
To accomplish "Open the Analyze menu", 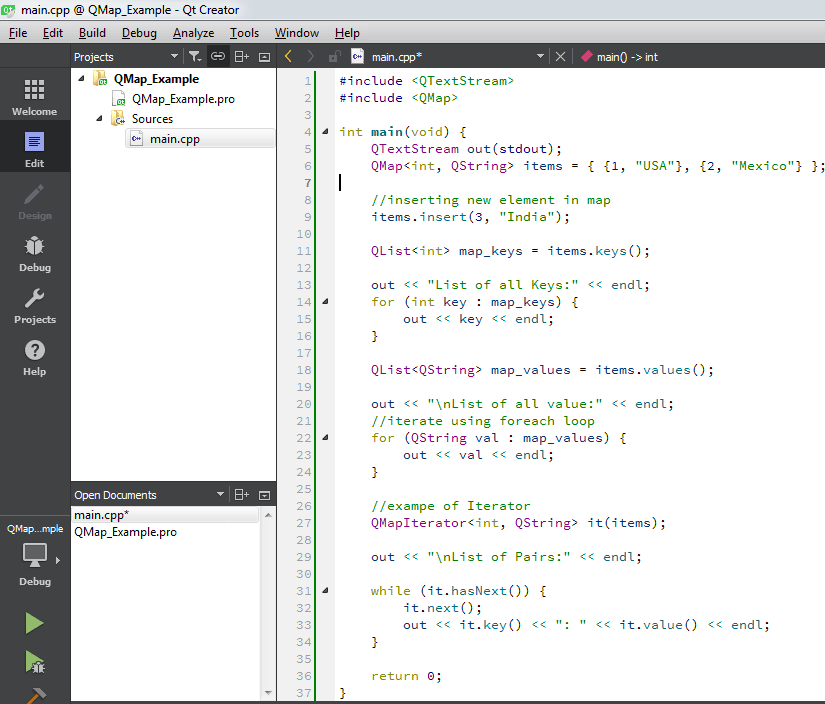I will pos(193,33).
